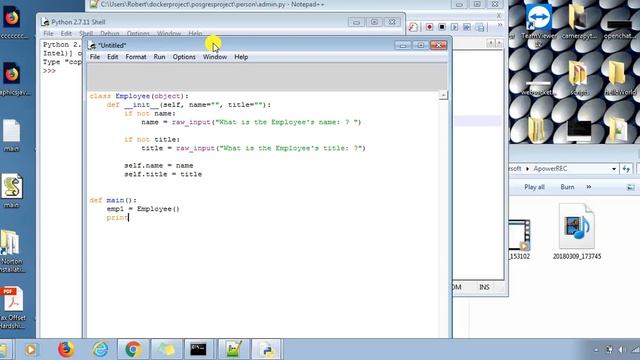Open the Options menu in Untitled editor

[x=184, y=57]
